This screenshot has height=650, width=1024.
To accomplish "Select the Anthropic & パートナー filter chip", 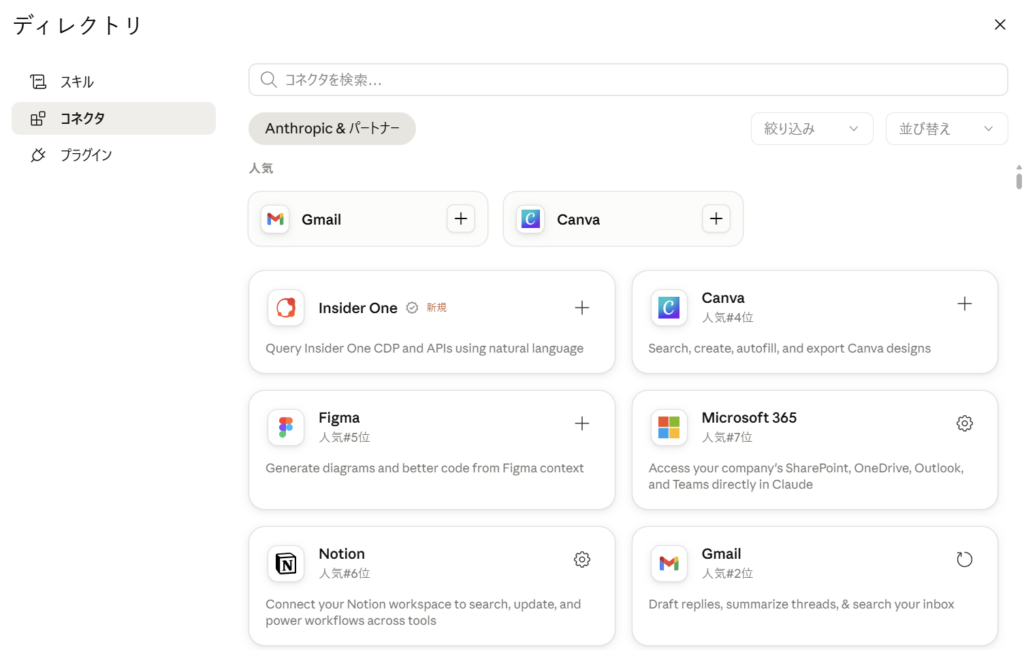I will 332,129.
